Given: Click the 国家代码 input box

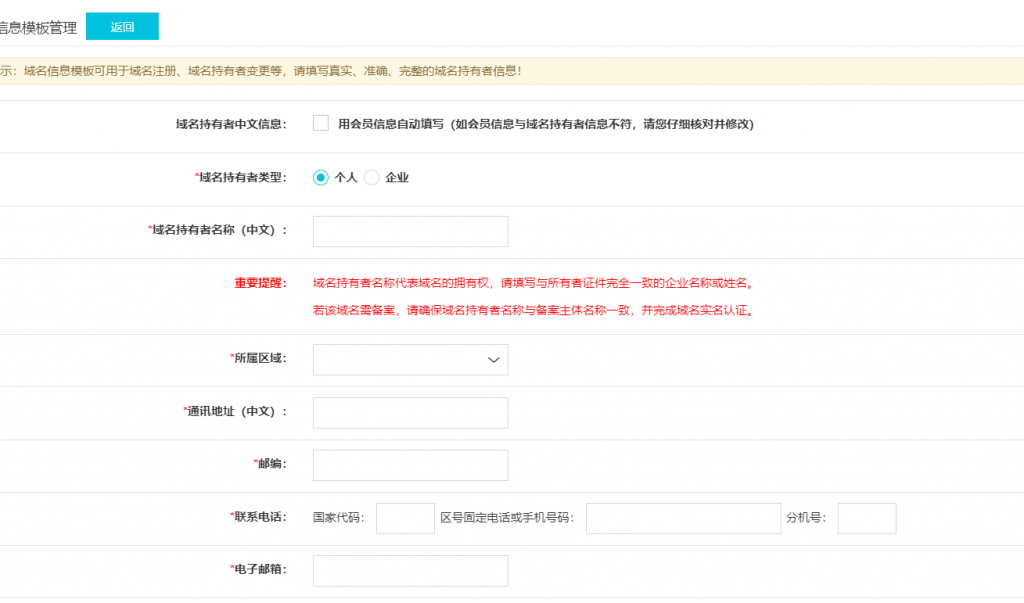Looking at the screenshot, I should click(x=405, y=518).
